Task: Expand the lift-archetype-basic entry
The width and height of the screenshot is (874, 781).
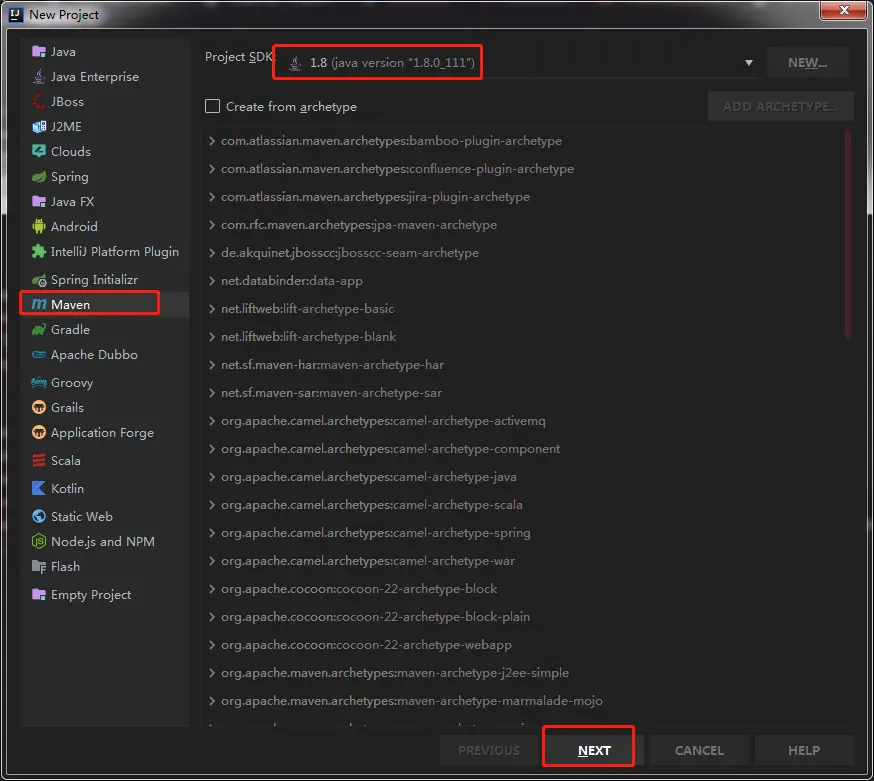Action: click(212, 309)
